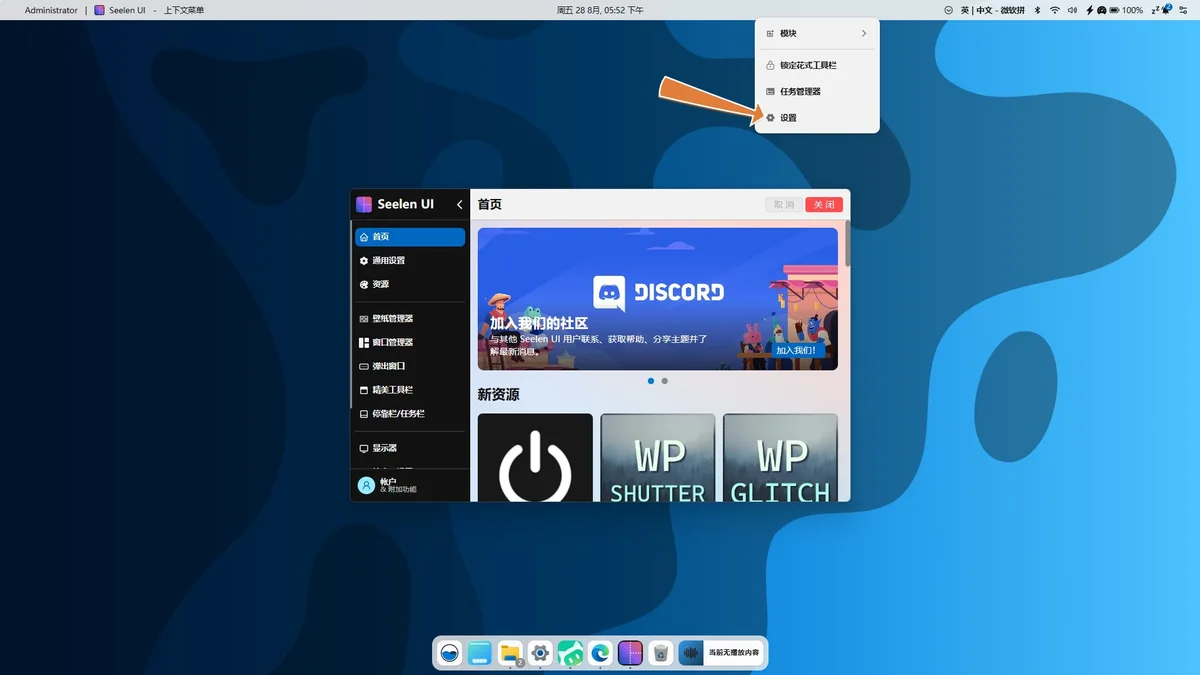Screen dimensions: 1200x675
Task: Click the 取消 button
Action: click(x=784, y=204)
